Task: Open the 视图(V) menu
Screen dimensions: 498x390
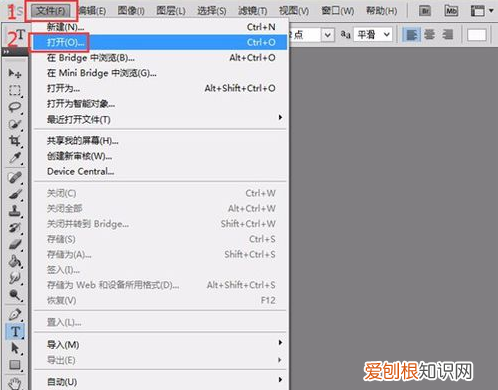Action: point(294,11)
